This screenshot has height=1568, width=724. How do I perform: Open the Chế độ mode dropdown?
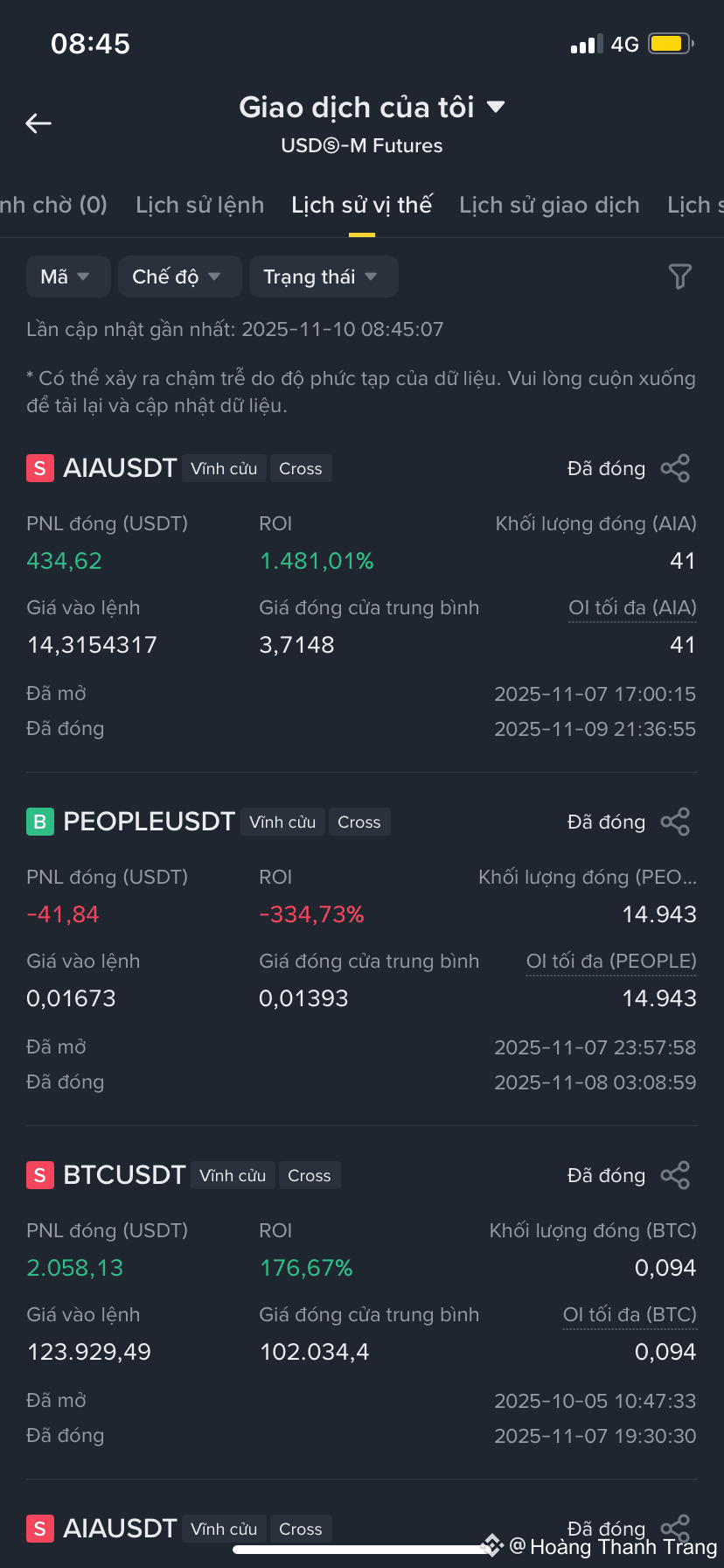tap(179, 276)
